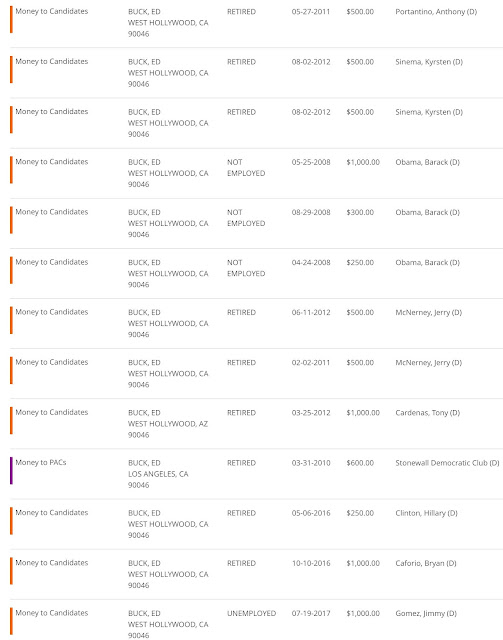Click the purple Money to PACs marker
The height and width of the screenshot is (640, 503).
point(11,470)
